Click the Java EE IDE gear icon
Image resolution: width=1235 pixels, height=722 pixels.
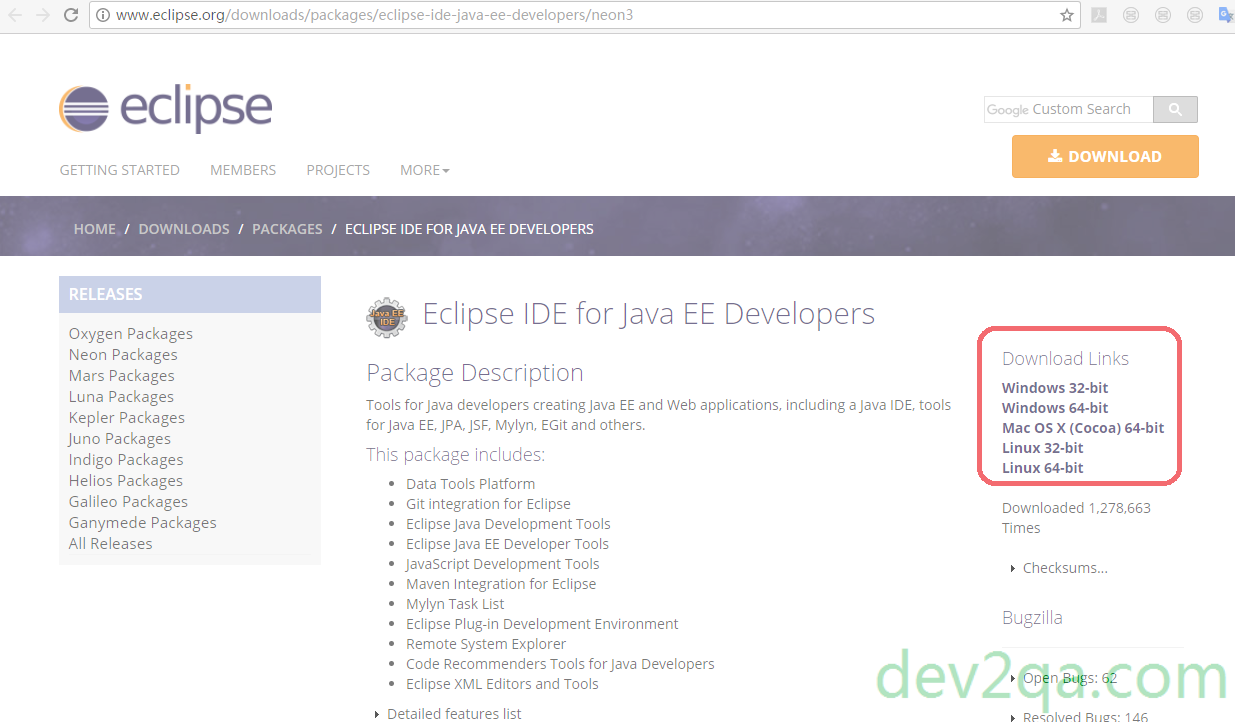[x=387, y=317]
